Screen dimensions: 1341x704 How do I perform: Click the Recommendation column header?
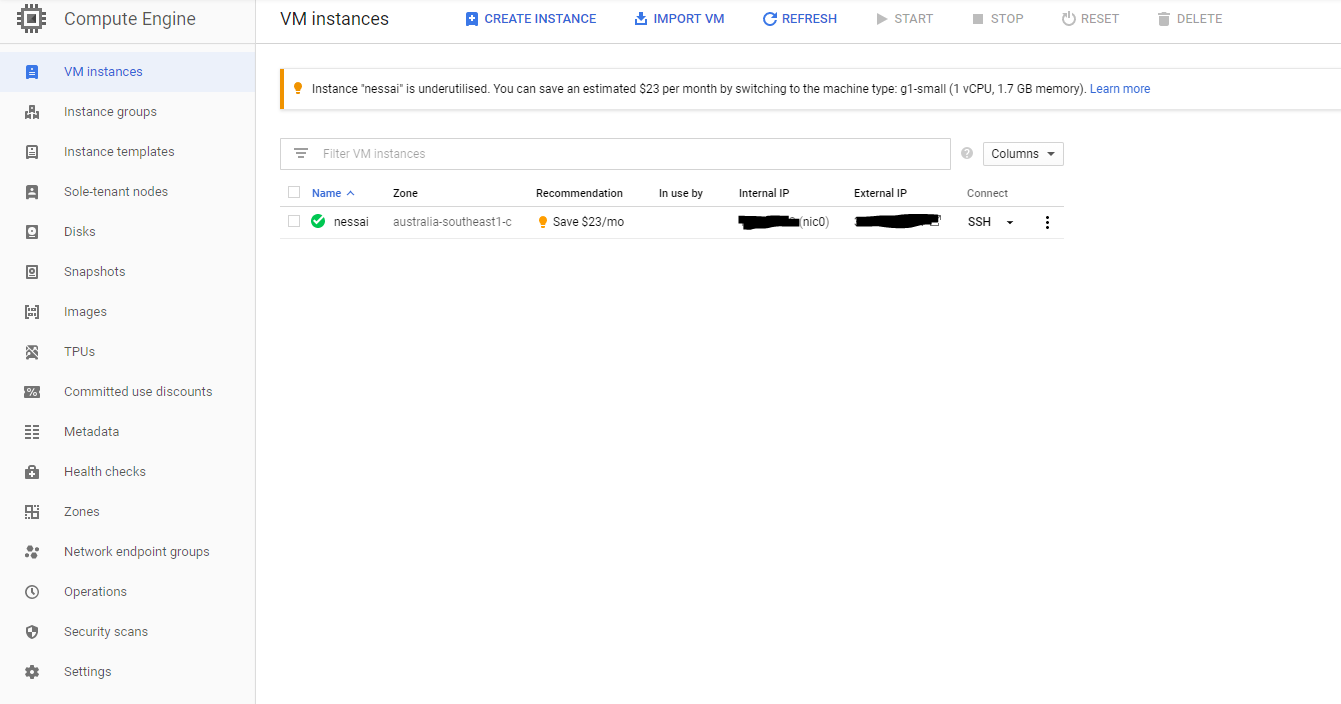[x=579, y=193]
